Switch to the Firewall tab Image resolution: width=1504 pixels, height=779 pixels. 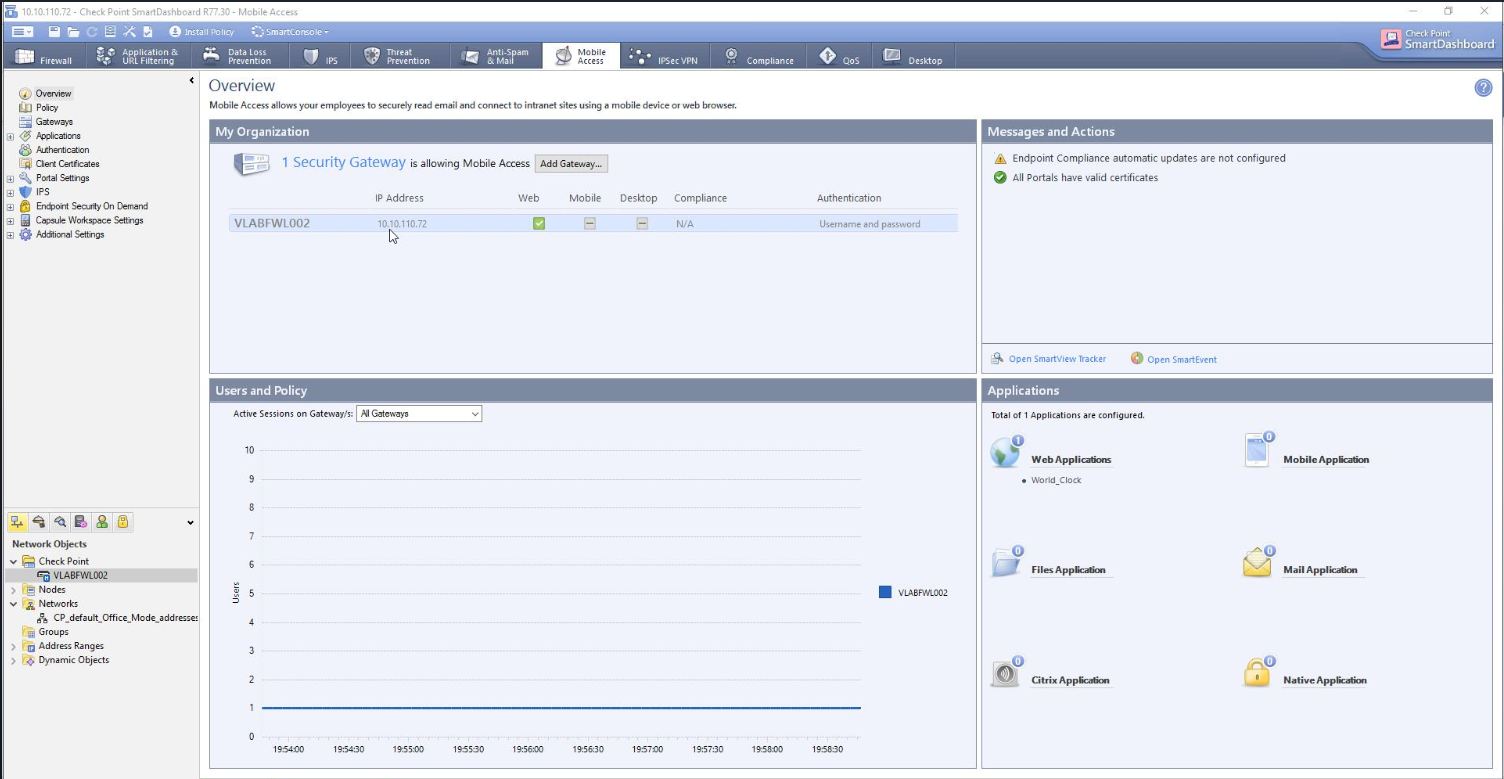[x=44, y=57]
